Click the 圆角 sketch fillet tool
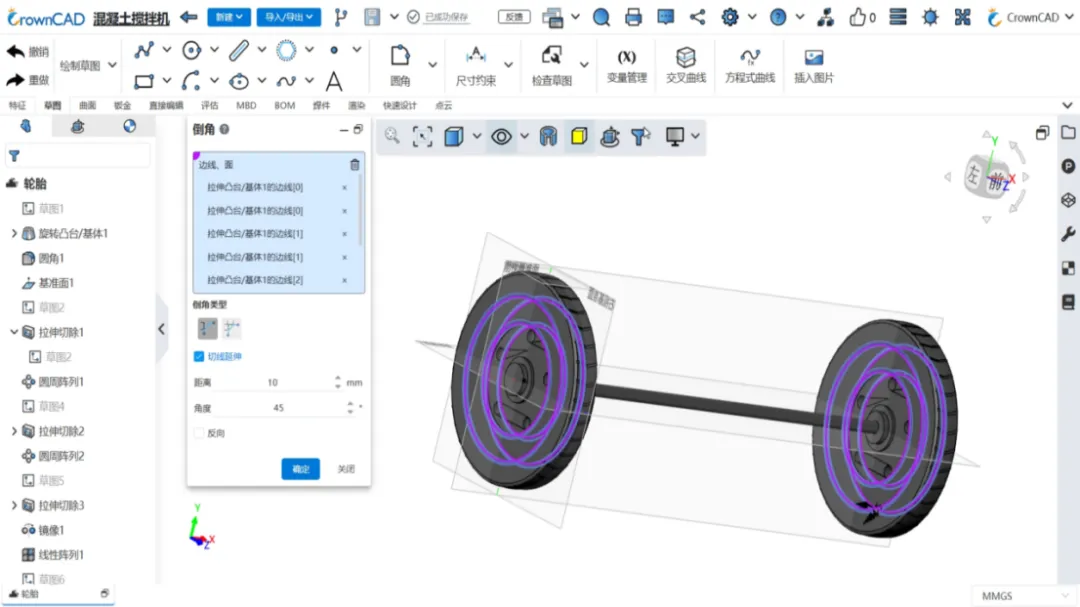The image size is (1080, 607). click(400, 66)
